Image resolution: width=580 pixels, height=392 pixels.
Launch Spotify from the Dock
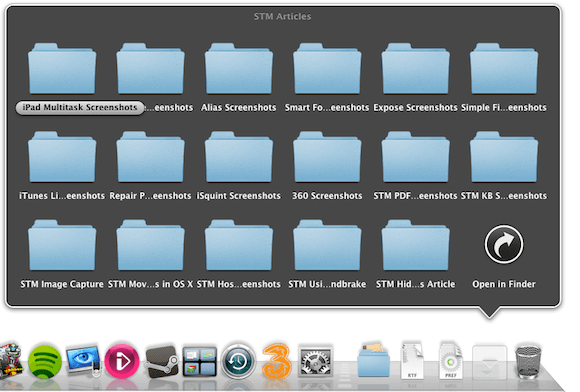click(45, 361)
